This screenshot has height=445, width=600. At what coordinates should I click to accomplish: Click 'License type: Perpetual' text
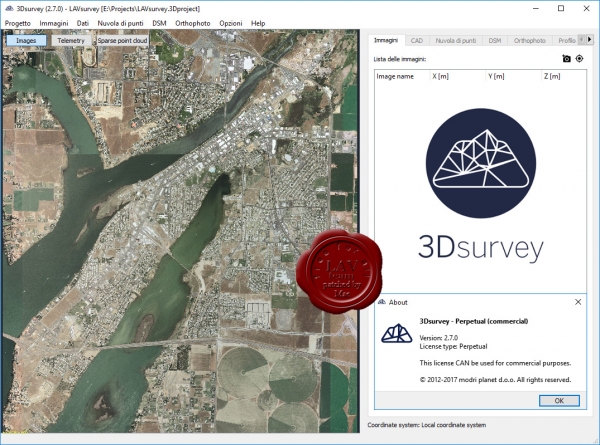tap(453, 346)
